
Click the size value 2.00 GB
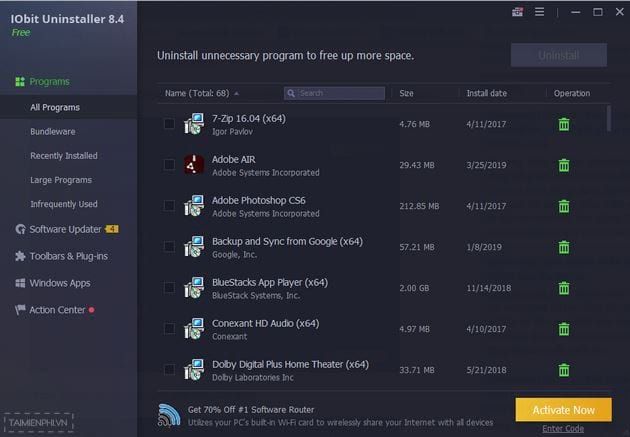(x=414, y=288)
